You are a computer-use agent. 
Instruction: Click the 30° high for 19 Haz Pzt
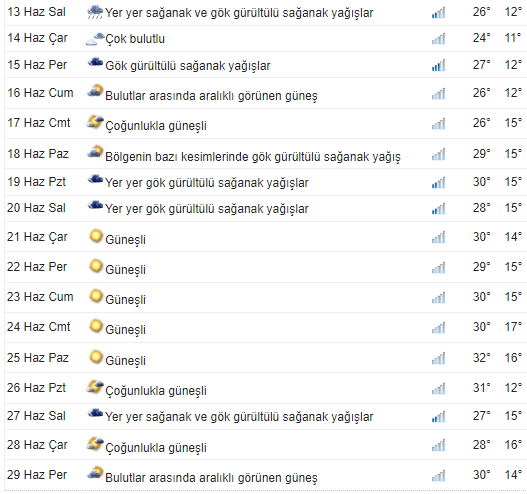click(x=481, y=182)
